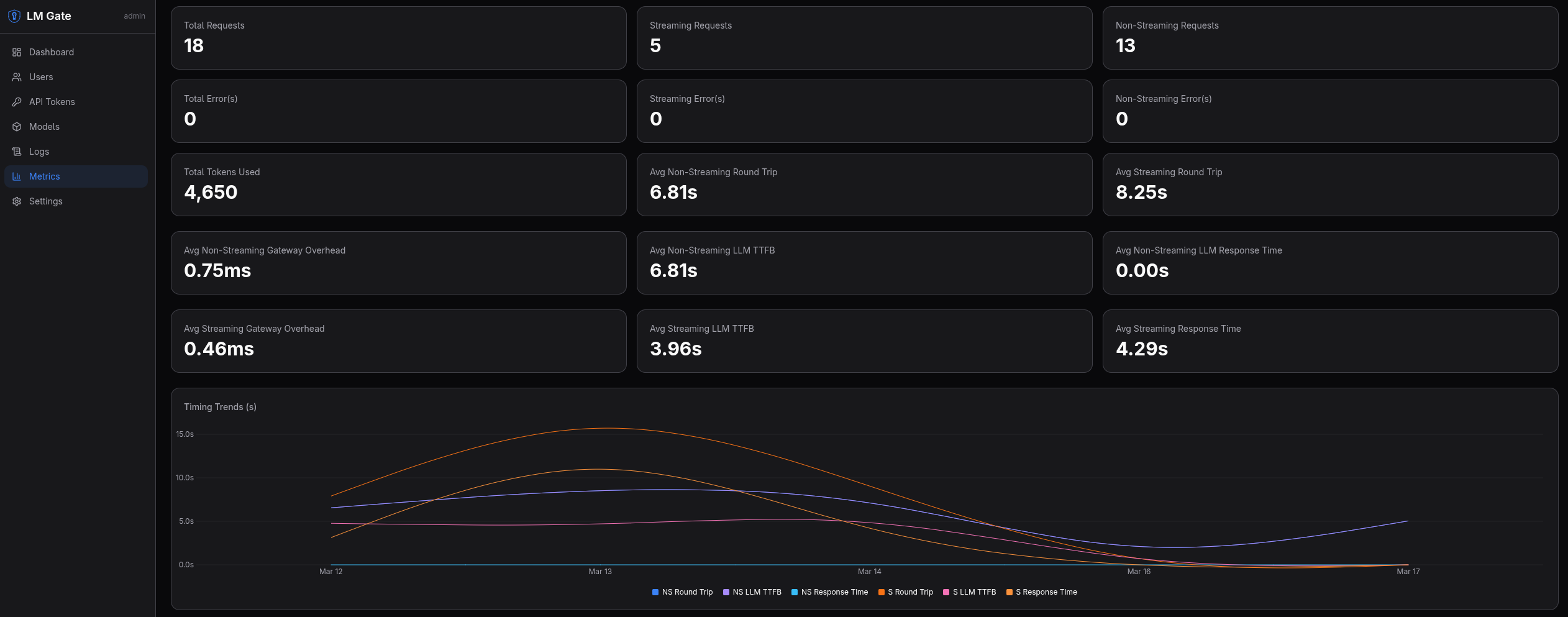
Task: Switch to the Logs section
Action: coord(39,152)
